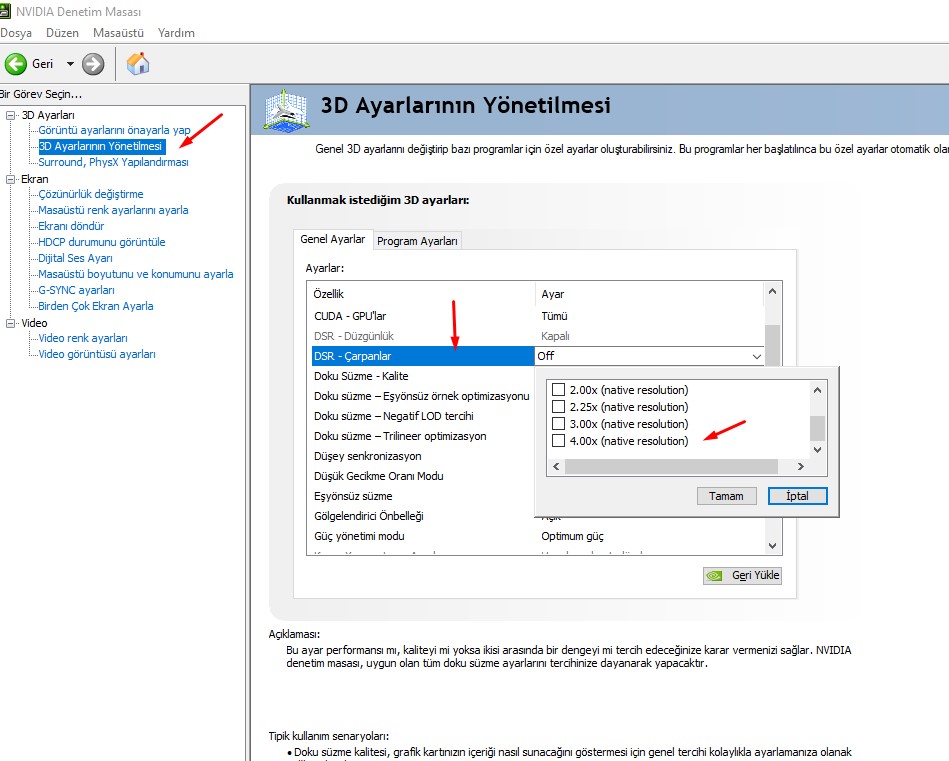This screenshot has width=949, height=761.
Task: Check the 4.00x native resolution box
Action: tap(559, 441)
